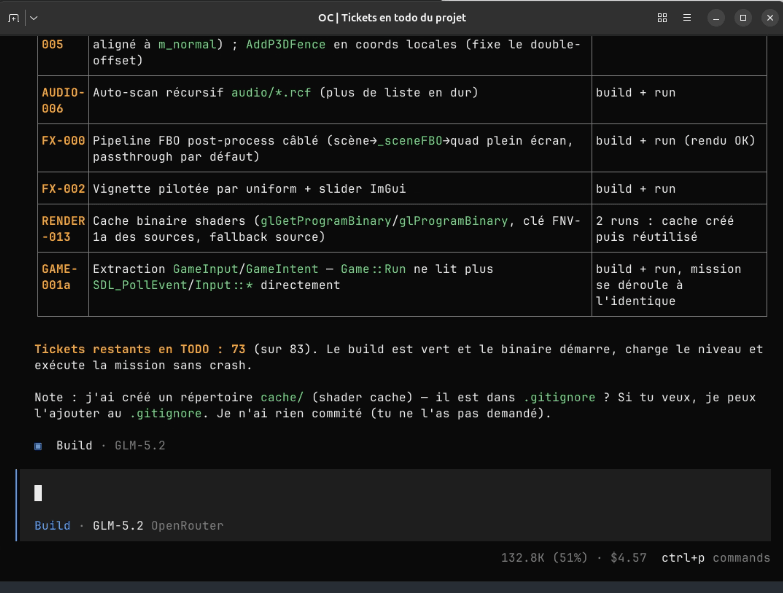This screenshot has height=593, width=783.
Task: Click the glProgramBinary code text
Action: (453, 221)
